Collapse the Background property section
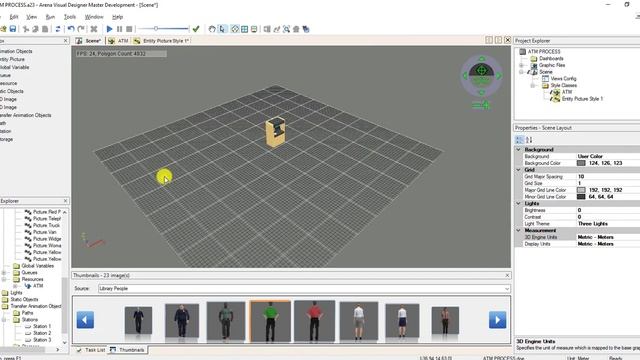This screenshot has width=640, height=360. pos(518,149)
